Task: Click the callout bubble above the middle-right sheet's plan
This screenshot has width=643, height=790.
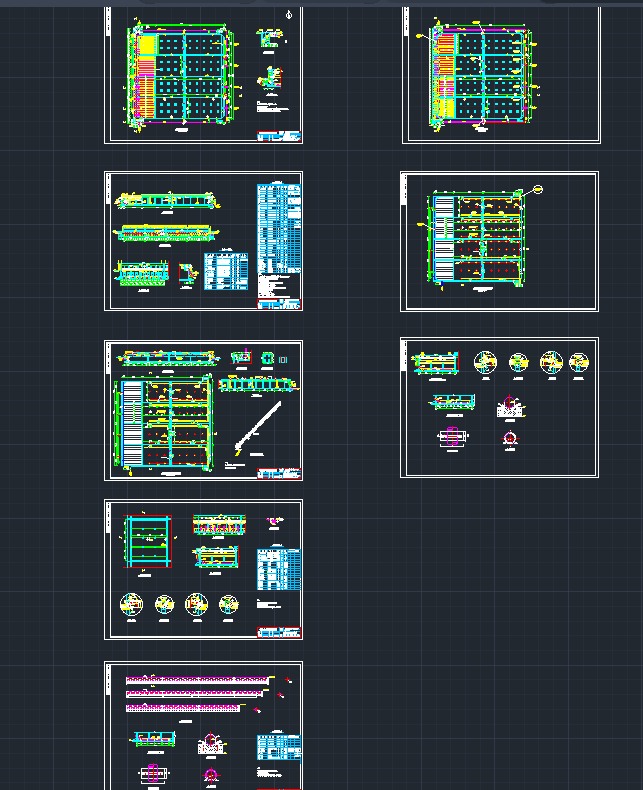Action: (x=538, y=189)
